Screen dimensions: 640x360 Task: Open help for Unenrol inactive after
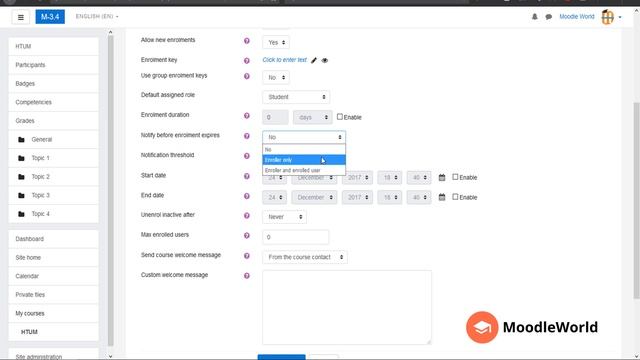pyautogui.click(x=247, y=216)
